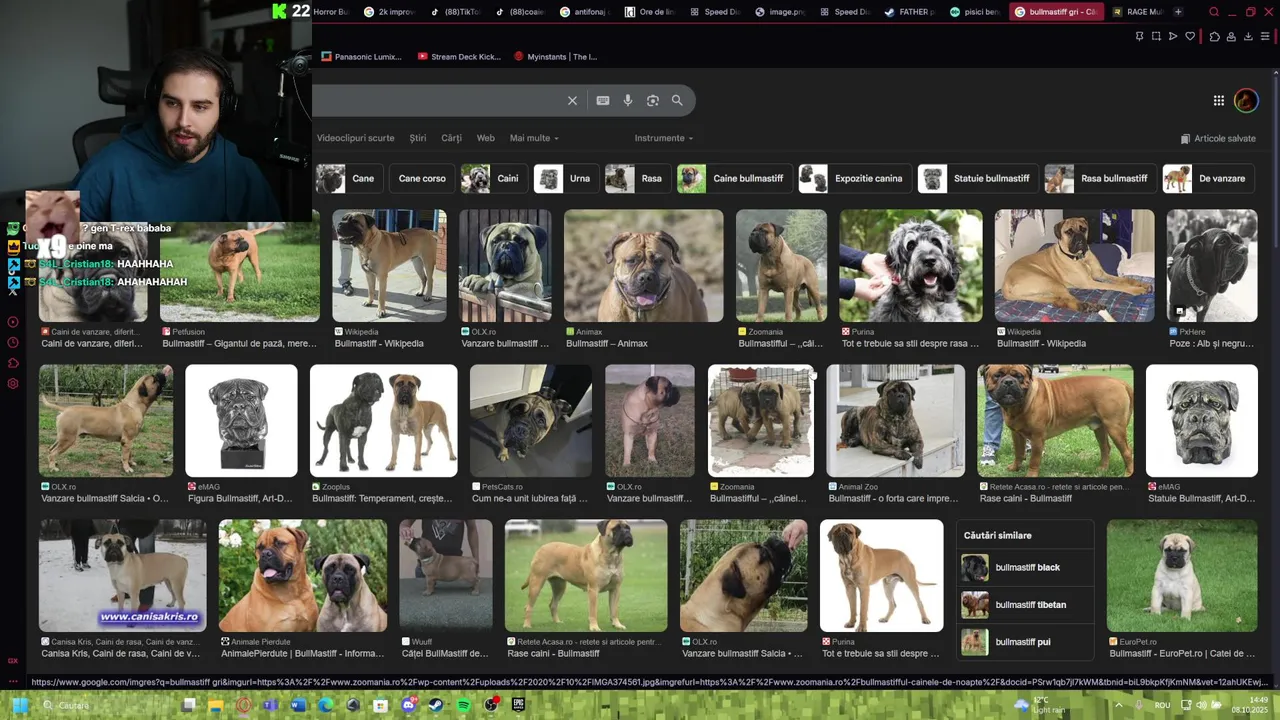Open eMAG Figura Bullmastiff statue image
This screenshot has height=720, width=1280.
[241, 421]
